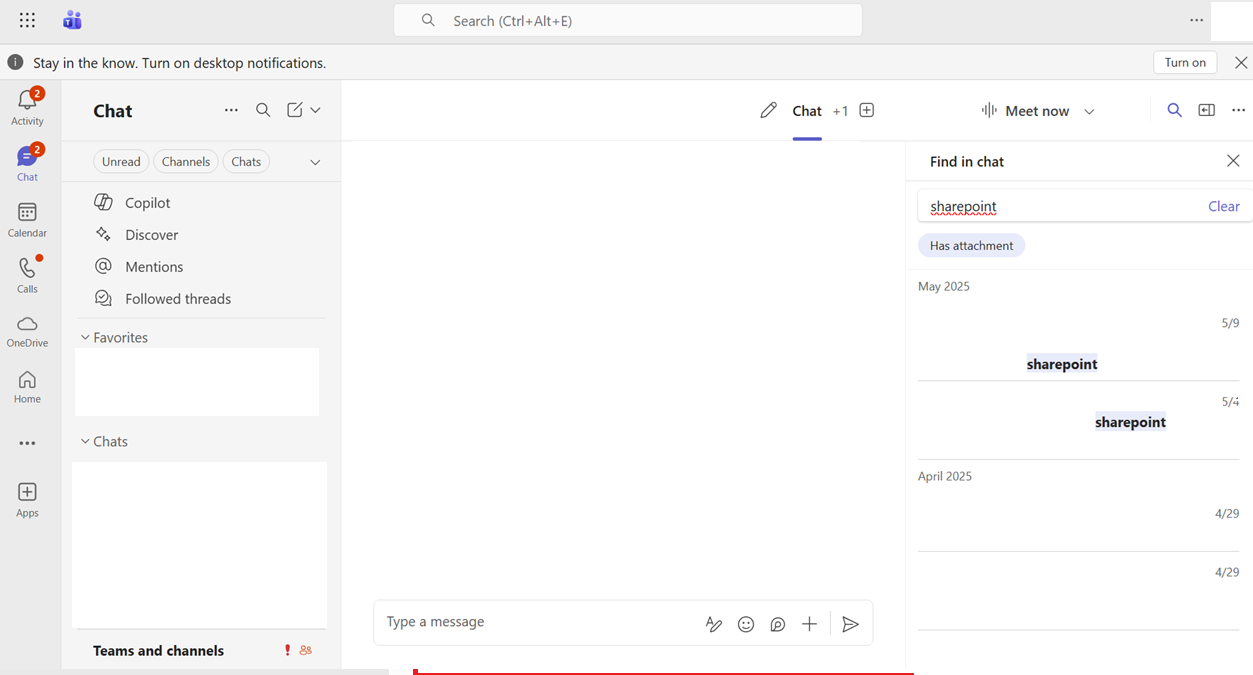Open the 5/4 sharepoint search result

point(1078,423)
